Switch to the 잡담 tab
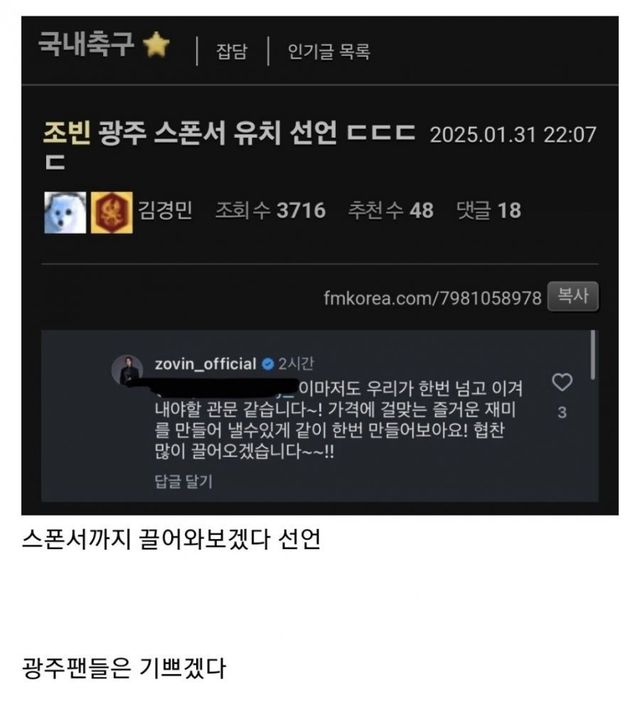640x709 pixels. 232,51
